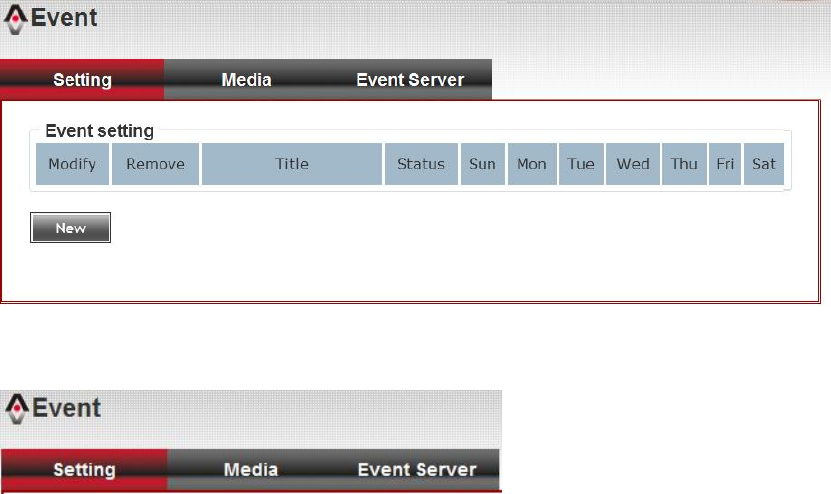
Task: Click the Wed column header
Action: coord(633,164)
